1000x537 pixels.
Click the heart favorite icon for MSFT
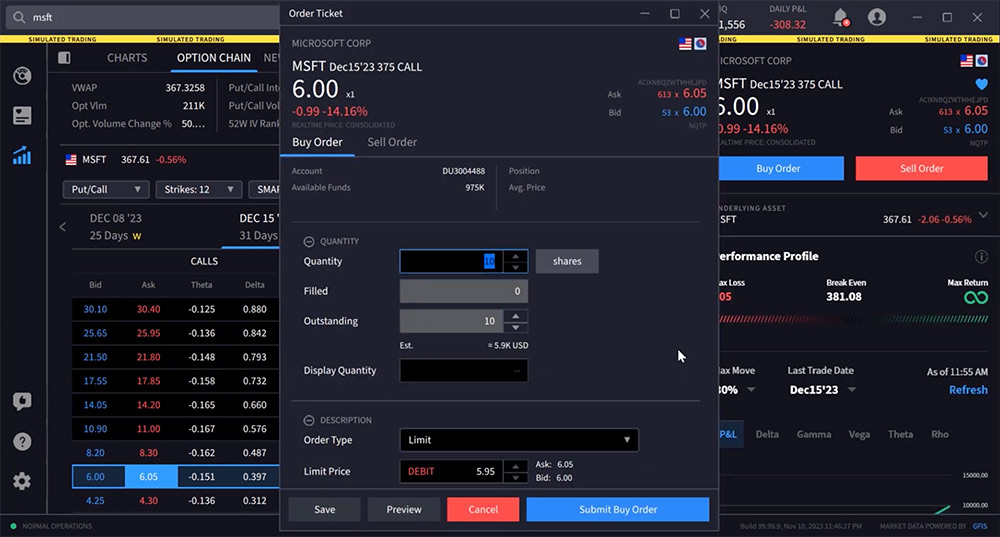tap(981, 84)
